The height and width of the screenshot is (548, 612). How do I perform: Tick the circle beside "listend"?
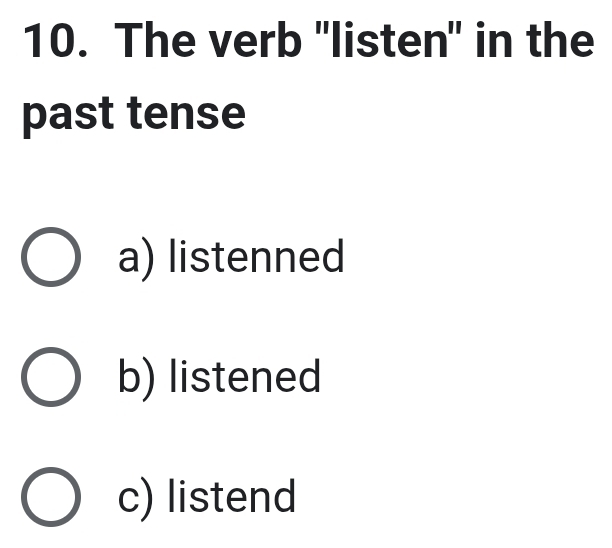(x=49, y=498)
